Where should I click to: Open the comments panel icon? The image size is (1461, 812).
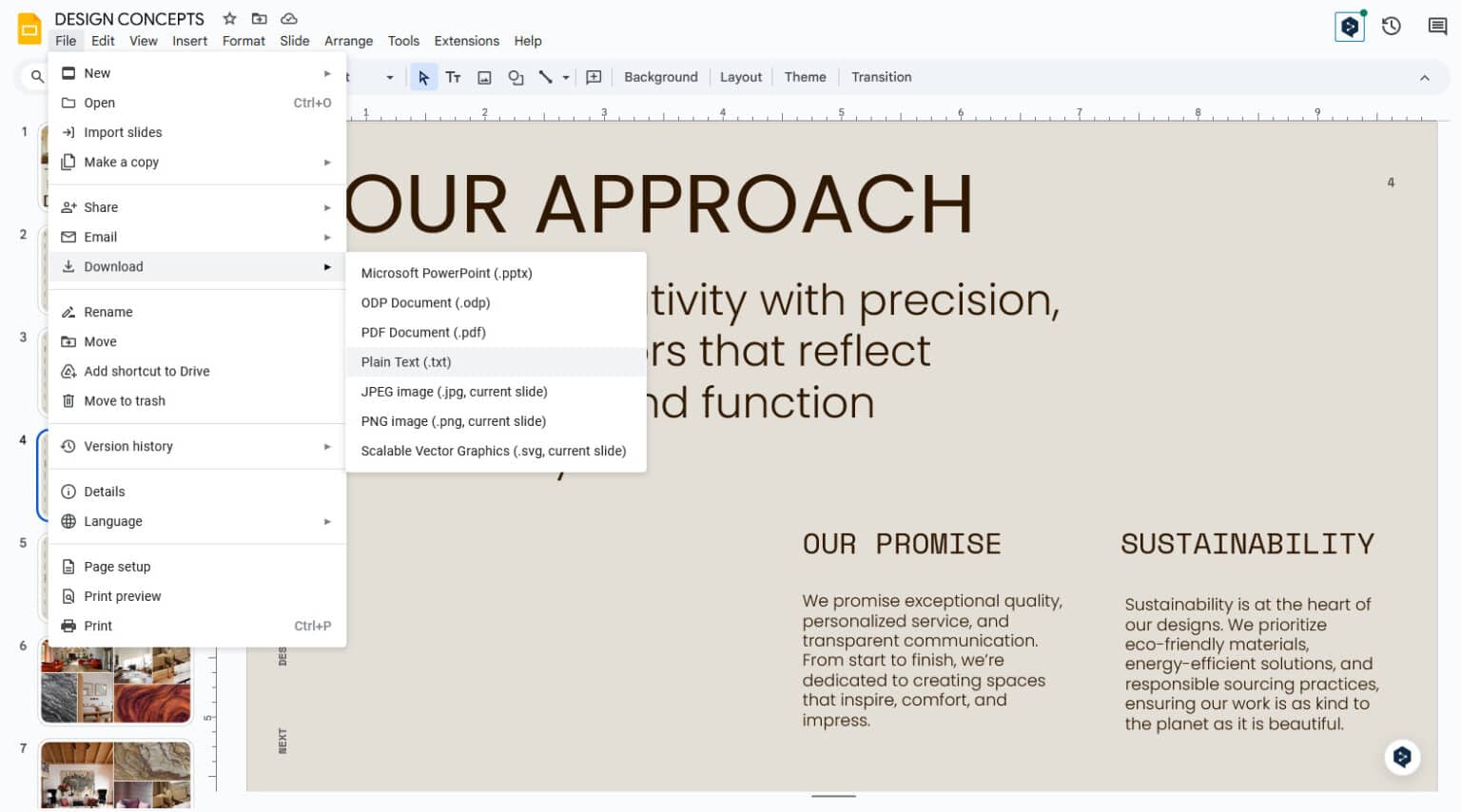coord(1437,27)
